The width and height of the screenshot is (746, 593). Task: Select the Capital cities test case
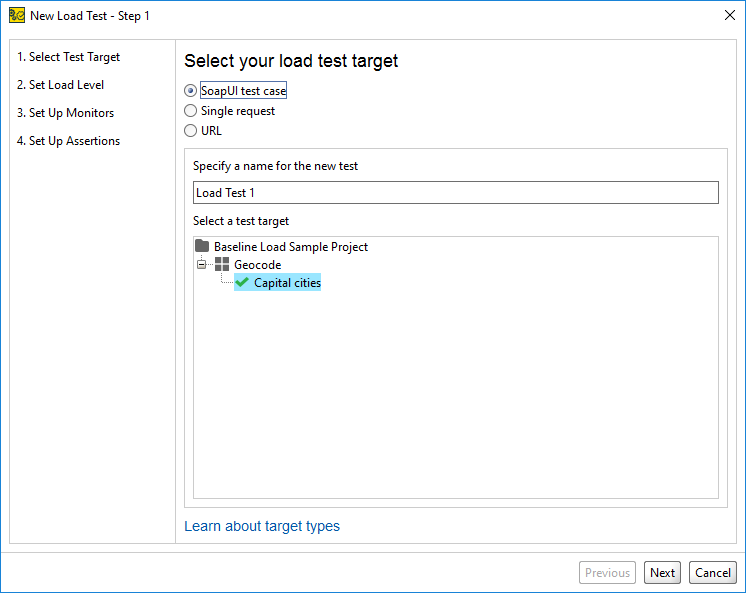pyautogui.click(x=287, y=283)
